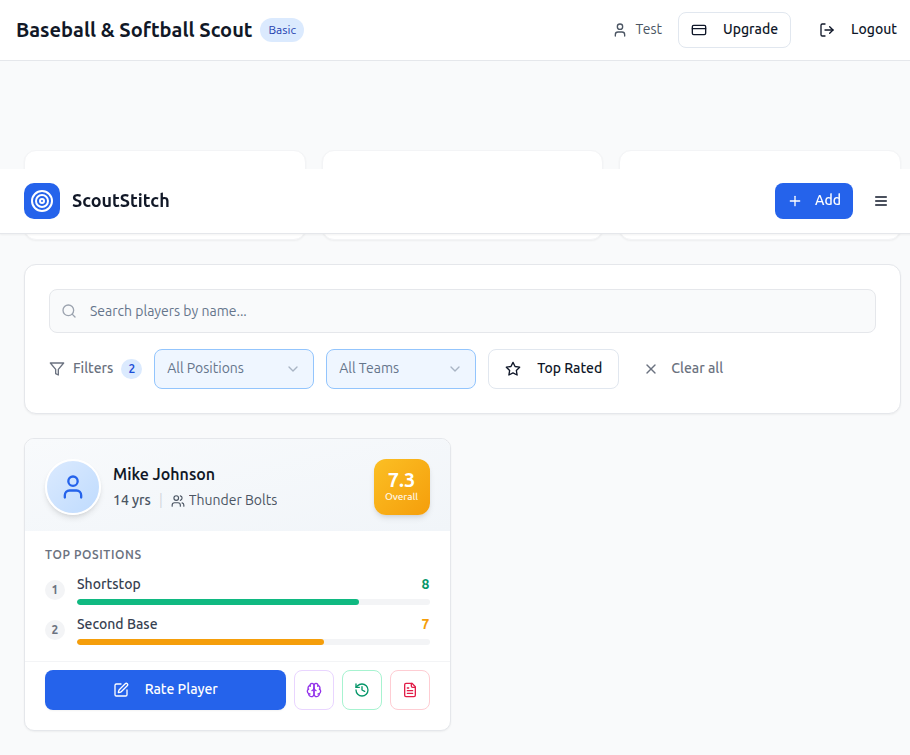Open the player report document icon
This screenshot has height=755, width=910.
(x=409, y=690)
